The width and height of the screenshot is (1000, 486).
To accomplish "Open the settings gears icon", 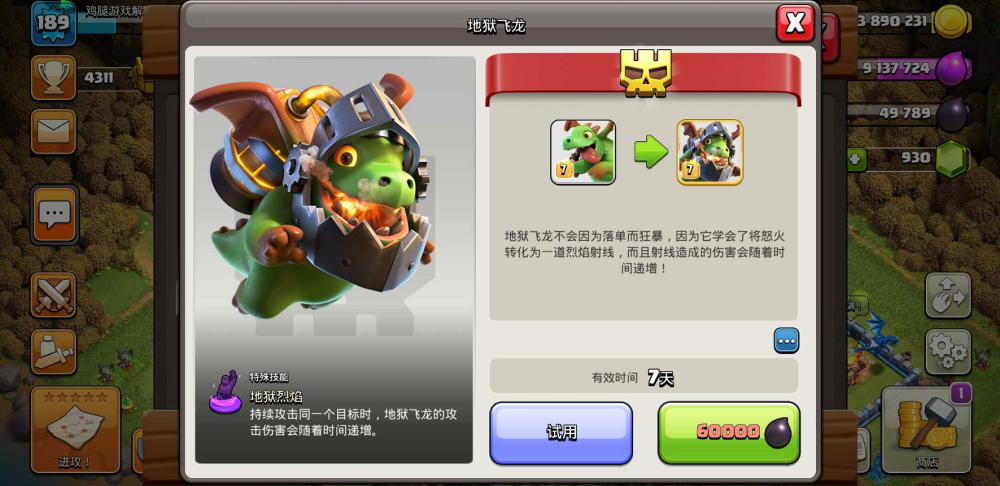I will pos(948,351).
